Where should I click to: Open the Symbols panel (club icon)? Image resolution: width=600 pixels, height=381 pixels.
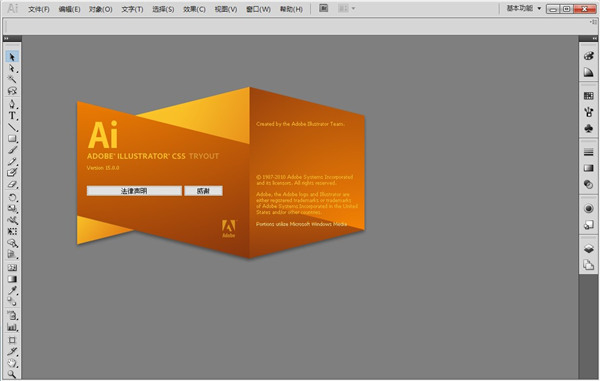pyautogui.click(x=589, y=129)
